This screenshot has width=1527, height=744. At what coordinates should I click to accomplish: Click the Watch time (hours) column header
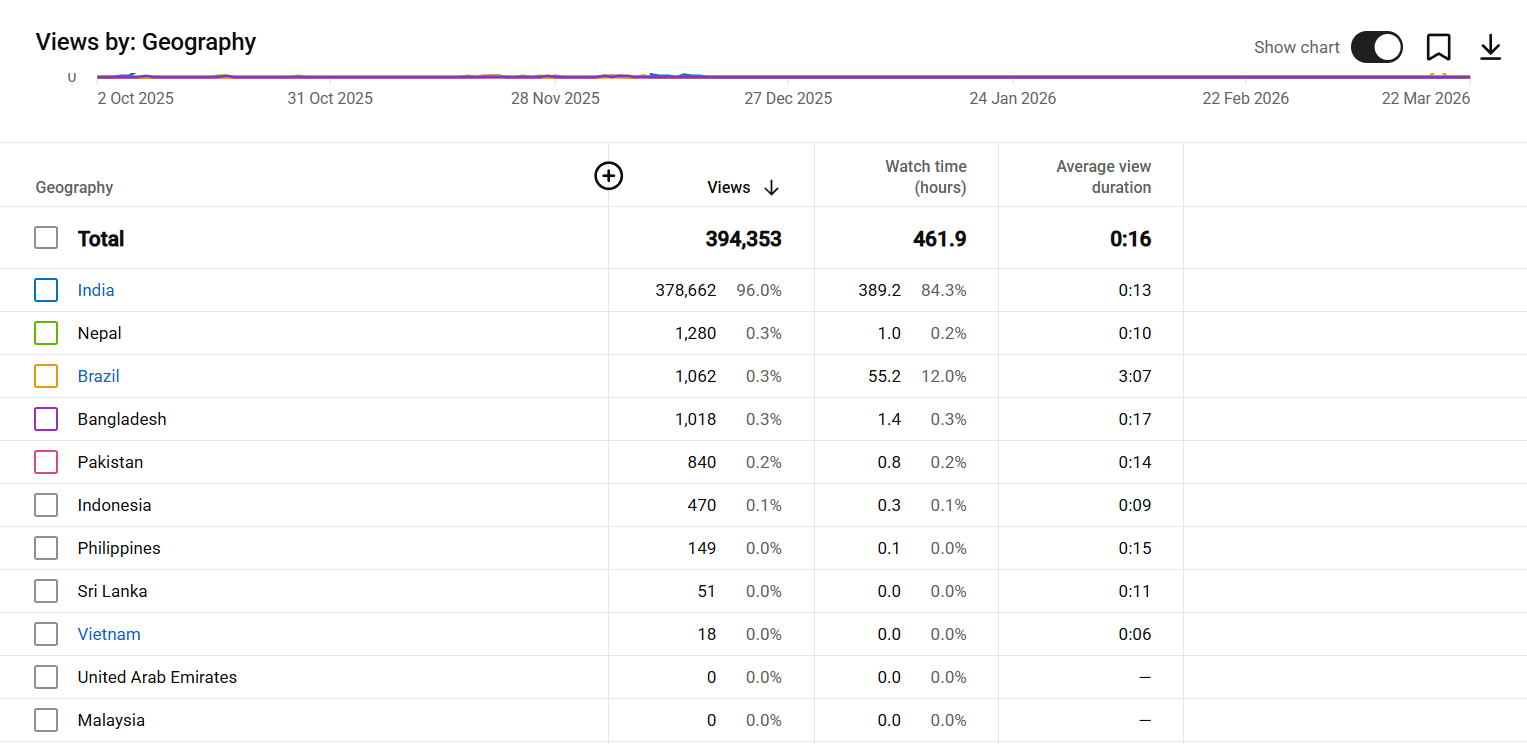click(925, 177)
